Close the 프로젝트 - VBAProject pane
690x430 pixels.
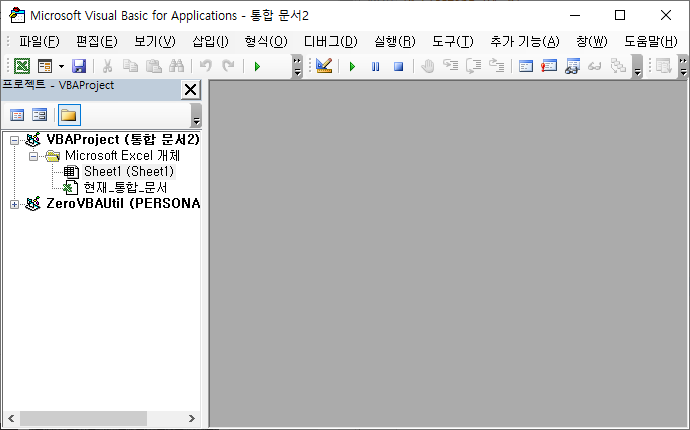[x=191, y=90]
